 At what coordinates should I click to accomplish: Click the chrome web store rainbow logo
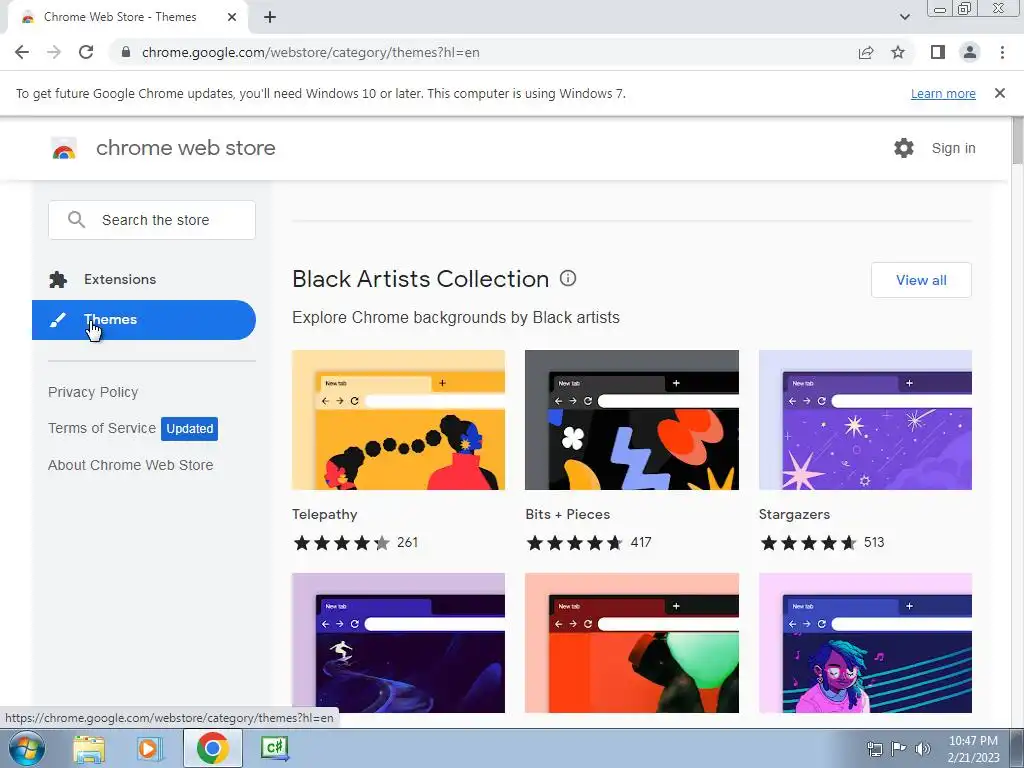(64, 148)
